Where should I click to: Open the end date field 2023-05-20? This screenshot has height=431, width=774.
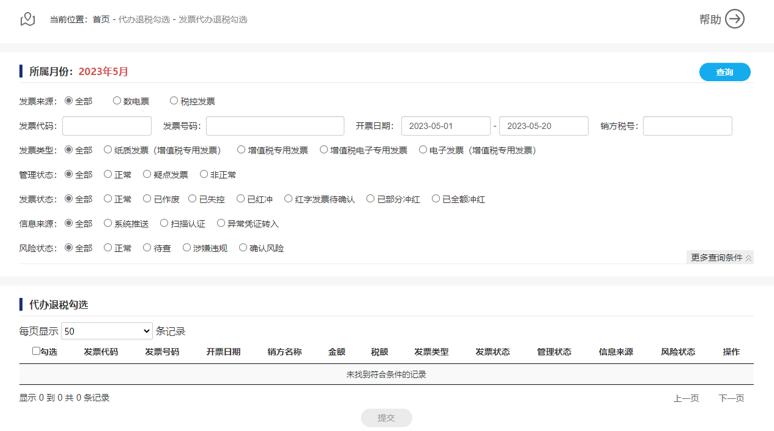543,126
